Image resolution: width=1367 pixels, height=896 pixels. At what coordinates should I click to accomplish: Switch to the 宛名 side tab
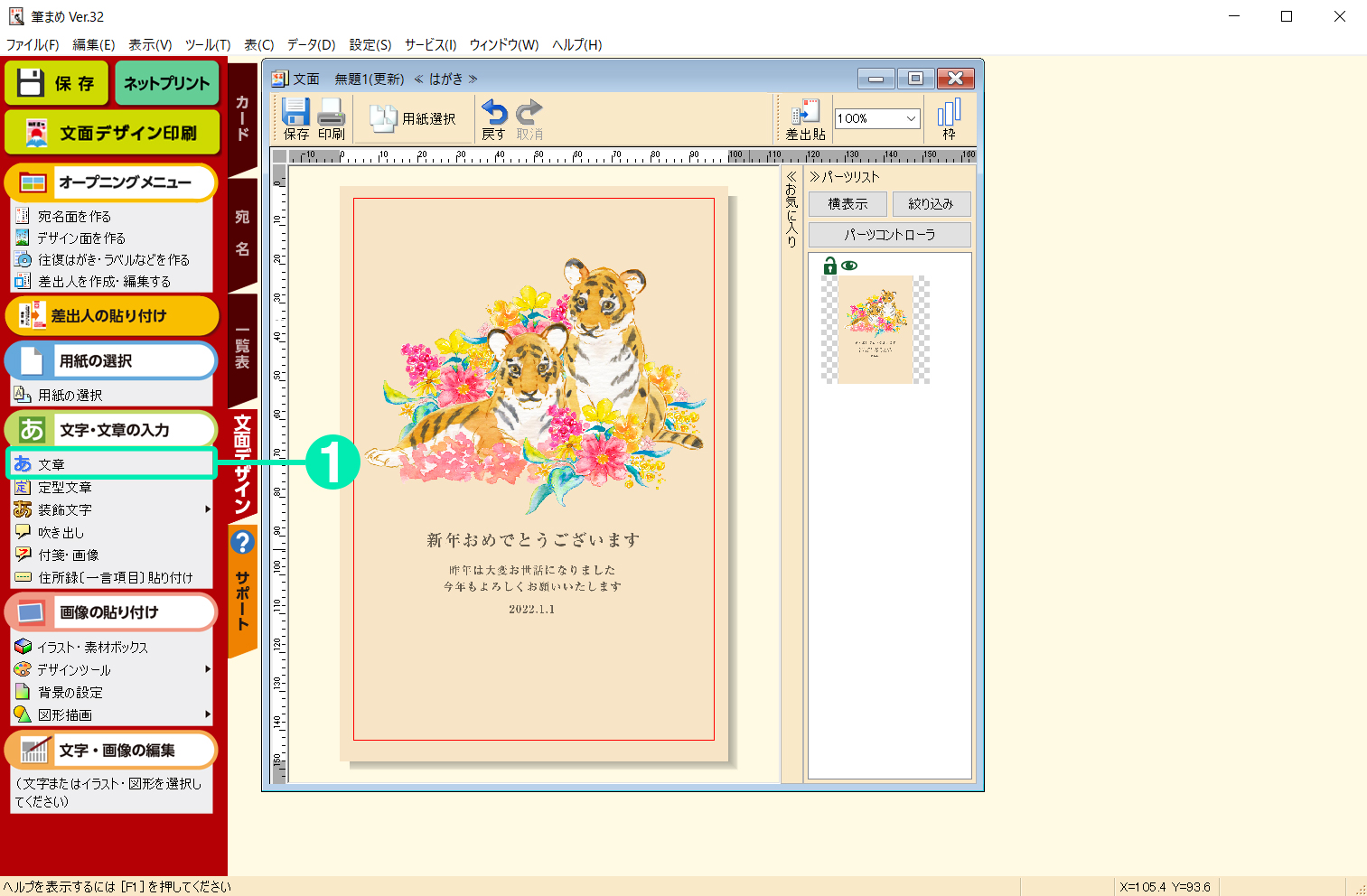242,233
